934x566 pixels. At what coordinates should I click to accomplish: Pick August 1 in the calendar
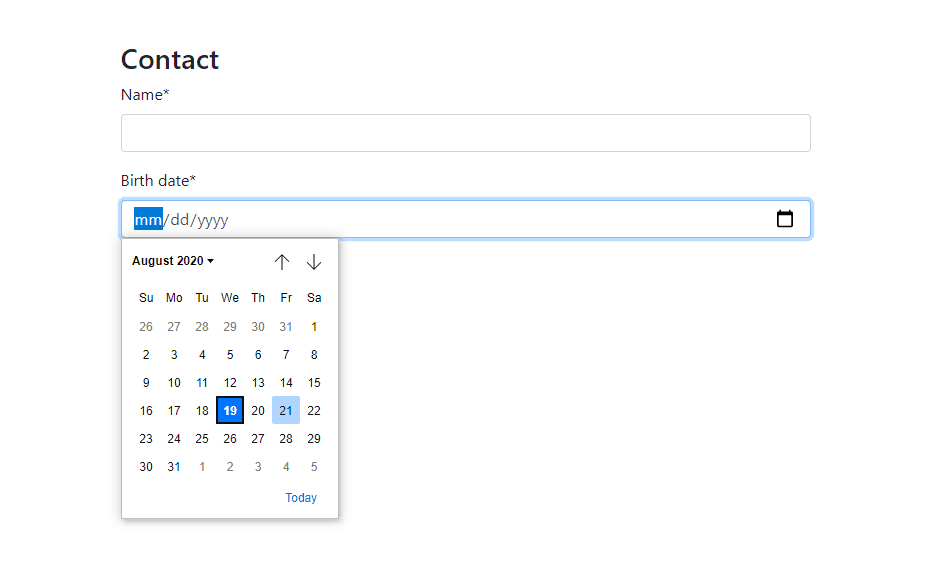click(314, 327)
